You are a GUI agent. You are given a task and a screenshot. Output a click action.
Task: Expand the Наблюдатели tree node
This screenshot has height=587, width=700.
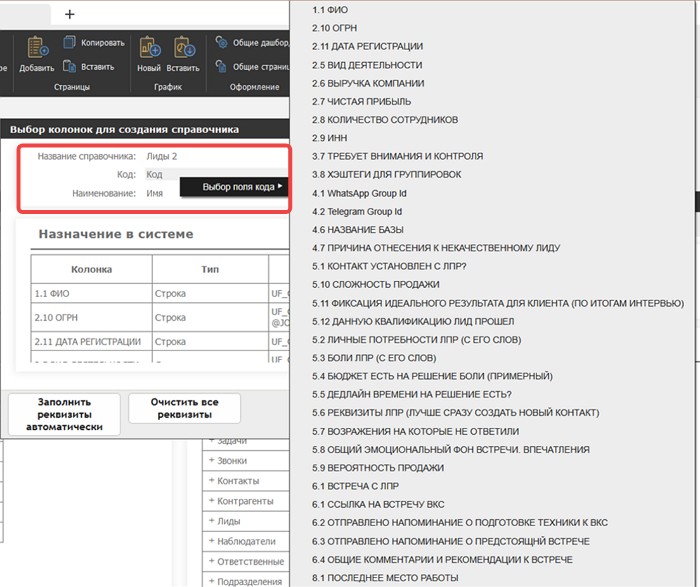click(x=211, y=541)
